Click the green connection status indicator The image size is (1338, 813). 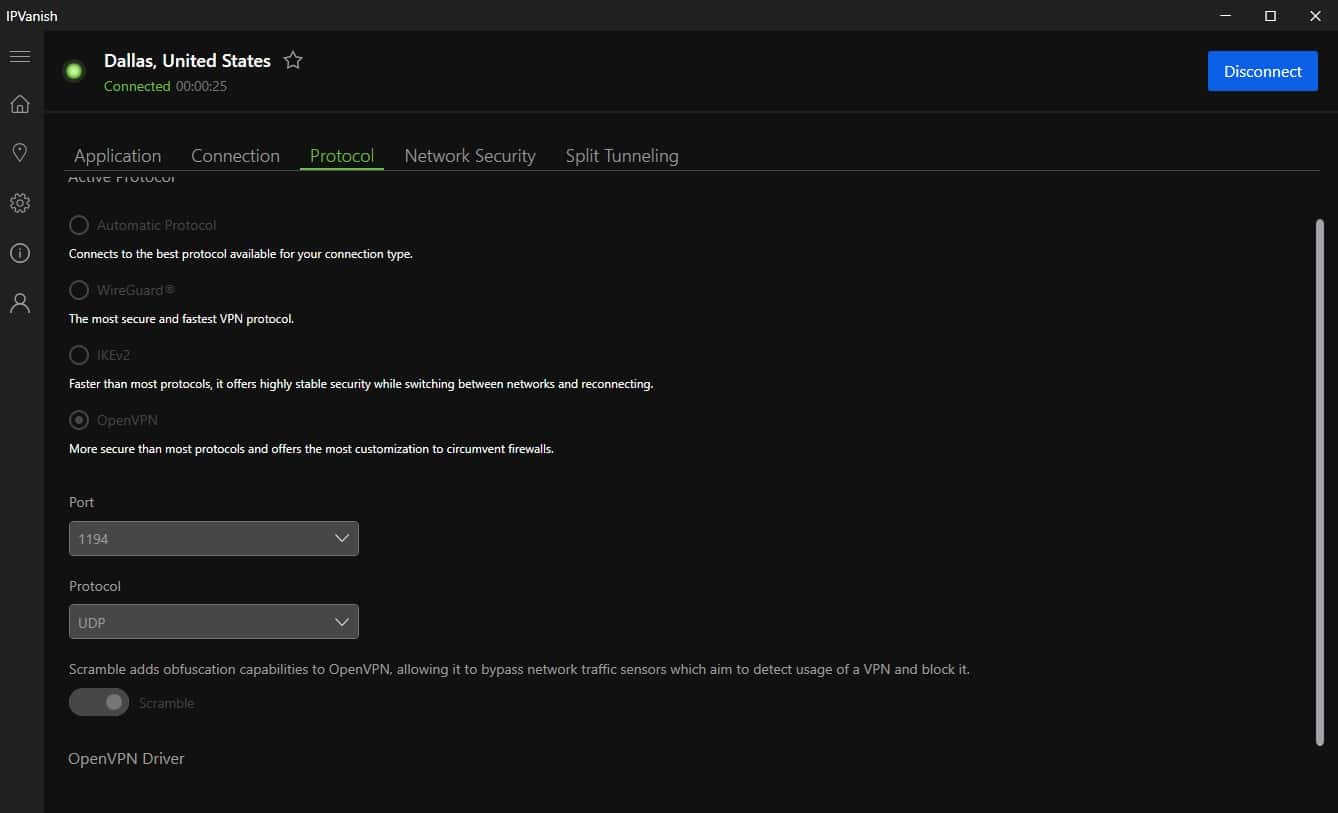pos(74,71)
